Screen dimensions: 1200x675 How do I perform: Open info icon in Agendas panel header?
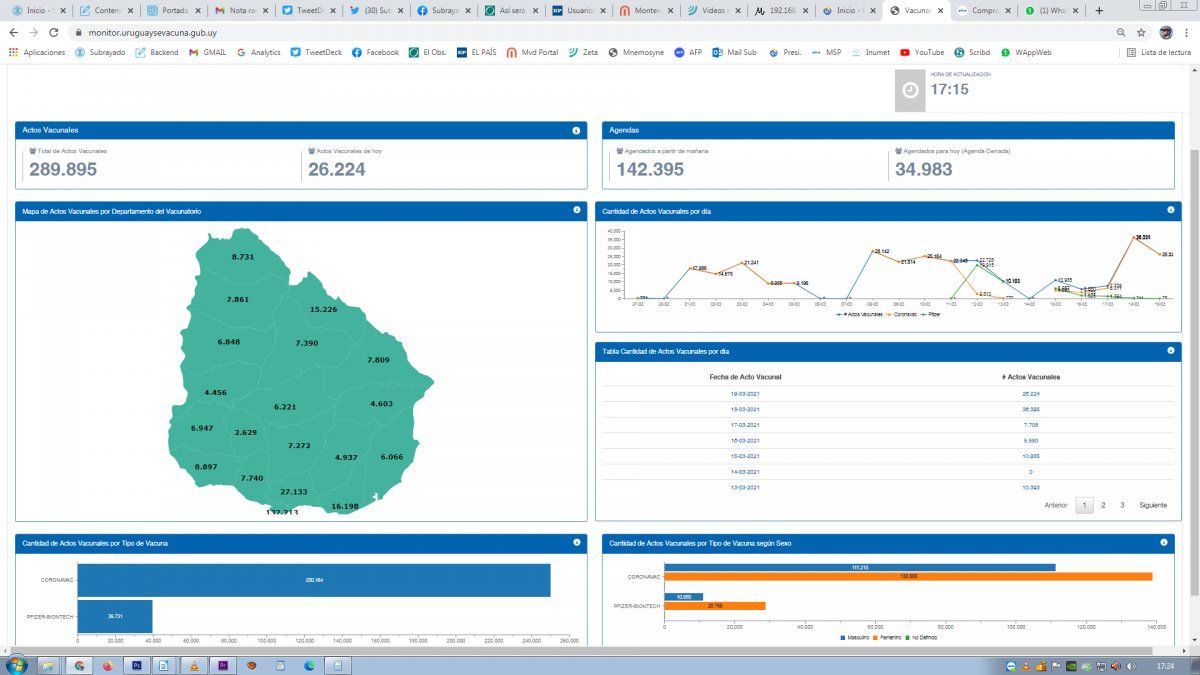click(x=1163, y=131)
